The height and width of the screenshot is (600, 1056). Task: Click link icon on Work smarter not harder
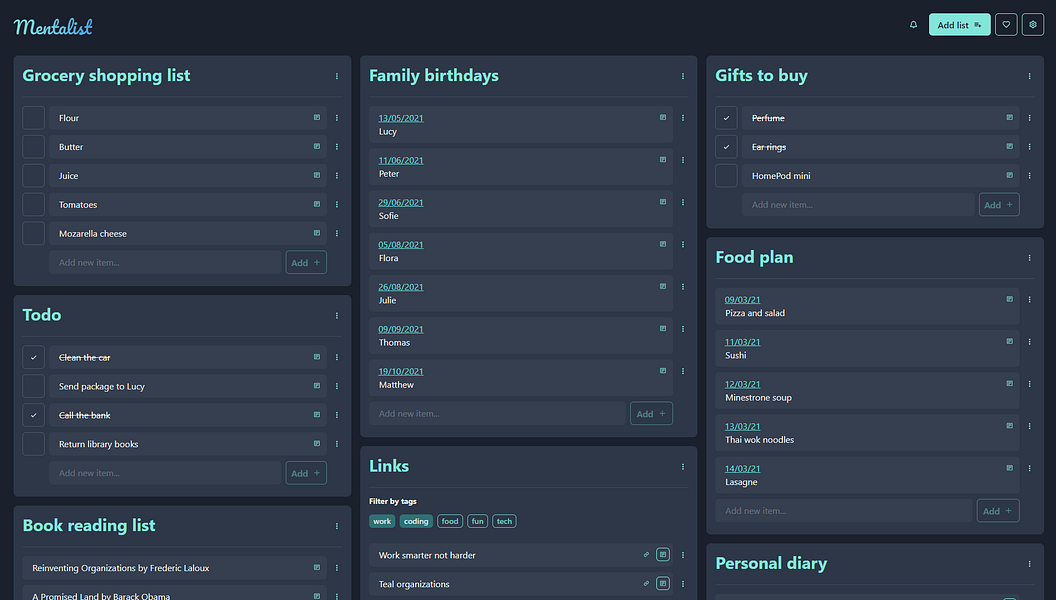coord(646,555)
